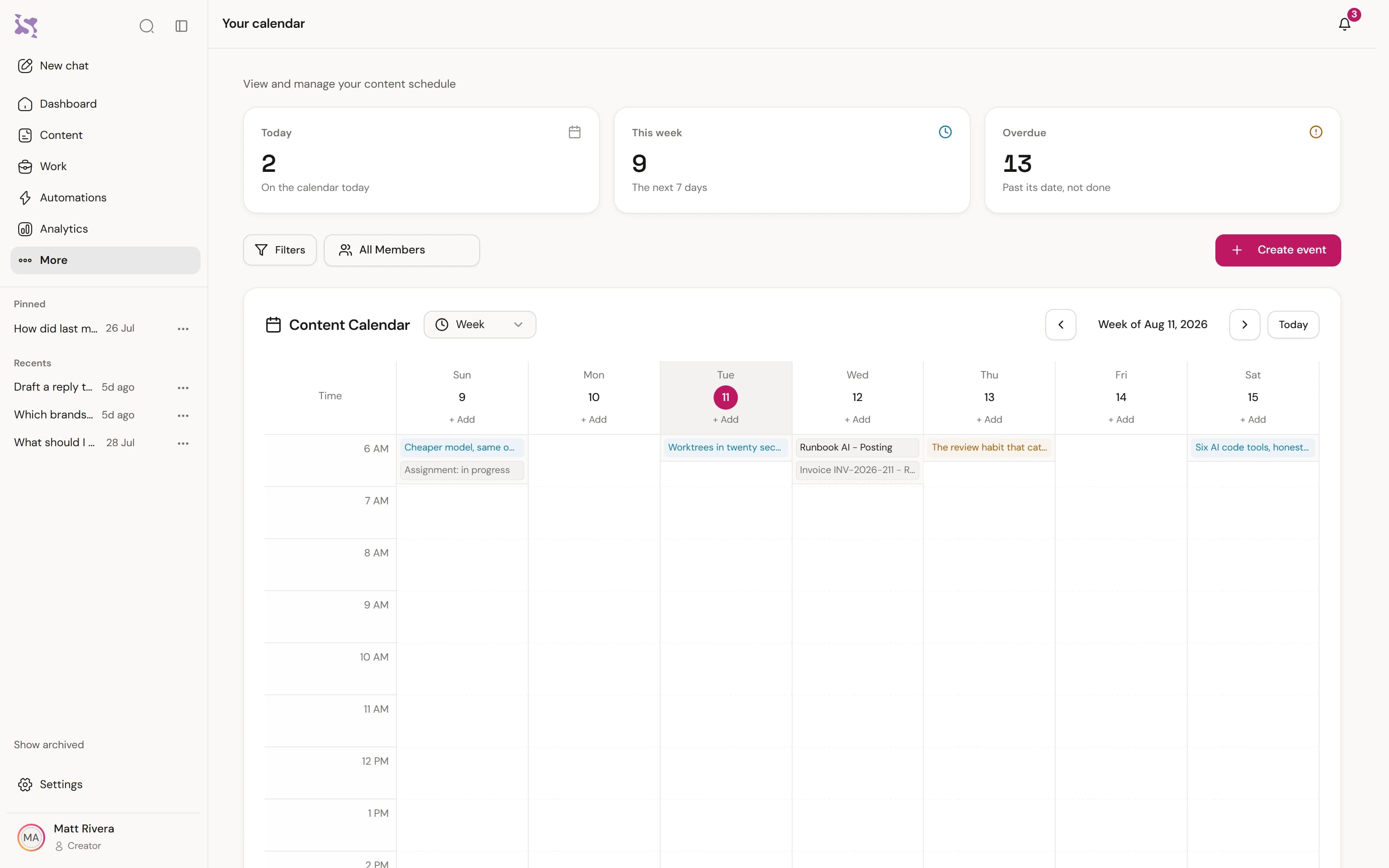
Task: Open 'The review habit' orange event
Action: [x=989, y=447]
